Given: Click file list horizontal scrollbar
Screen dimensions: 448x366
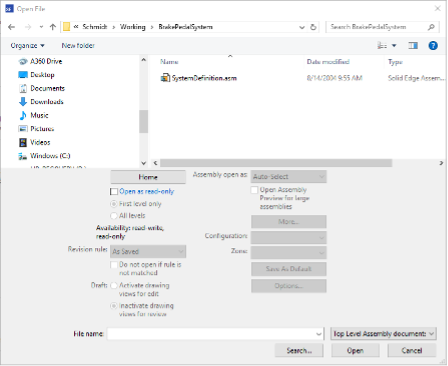Looking at the screenshot, I should pos(276,163).
